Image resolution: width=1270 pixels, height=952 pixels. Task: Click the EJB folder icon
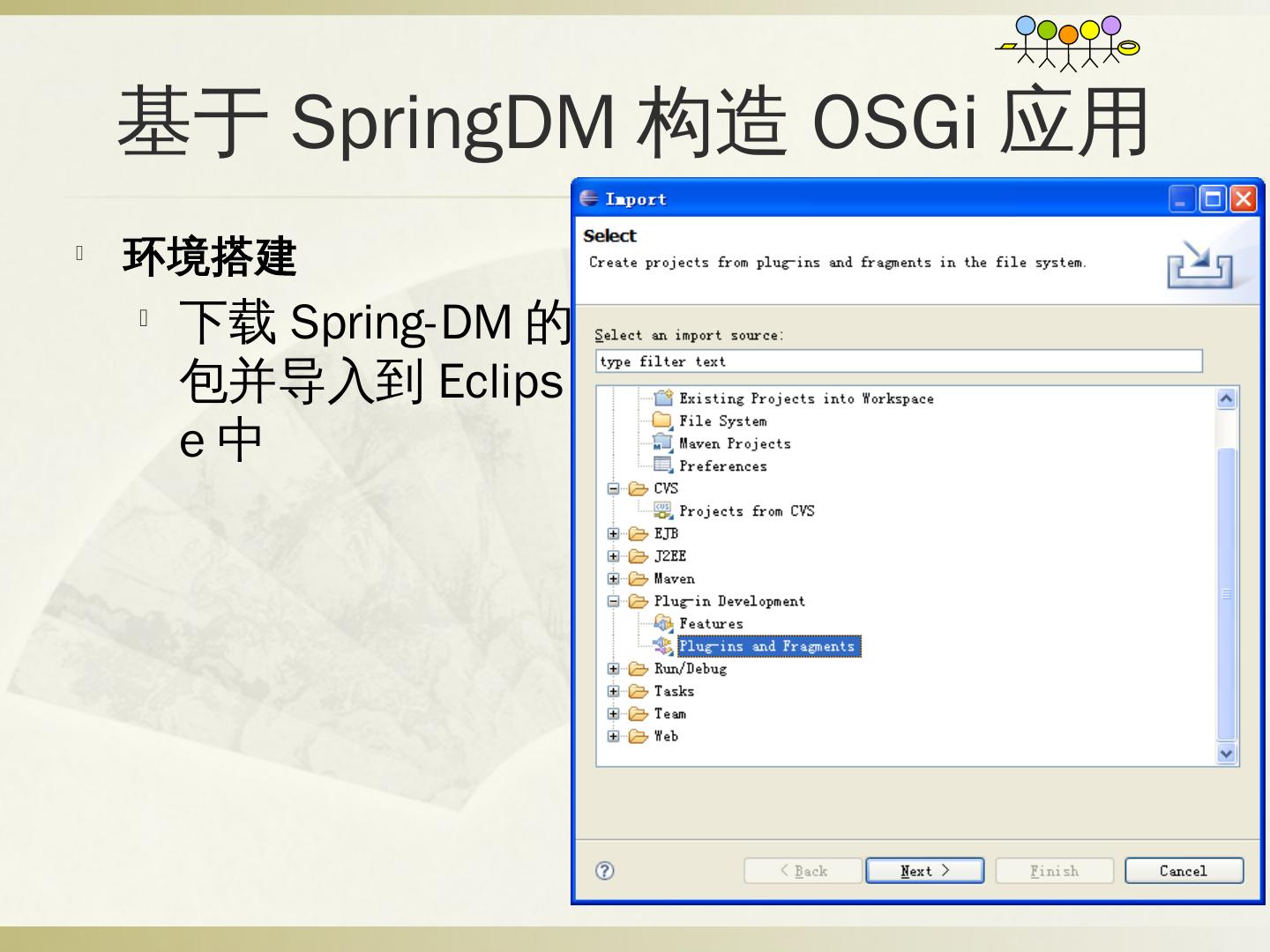[638, 533]
